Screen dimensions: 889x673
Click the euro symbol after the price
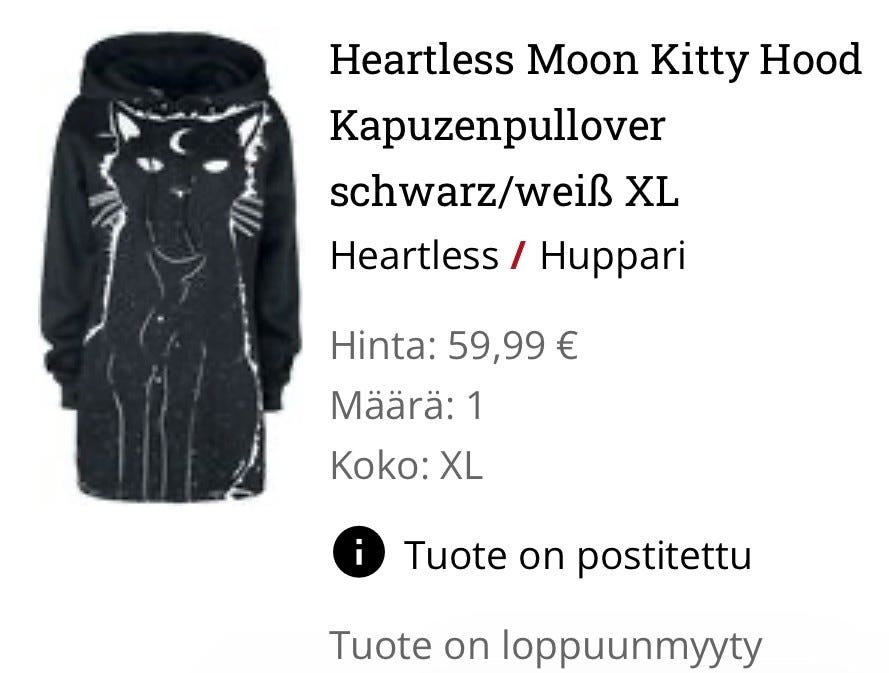(567, 345)
